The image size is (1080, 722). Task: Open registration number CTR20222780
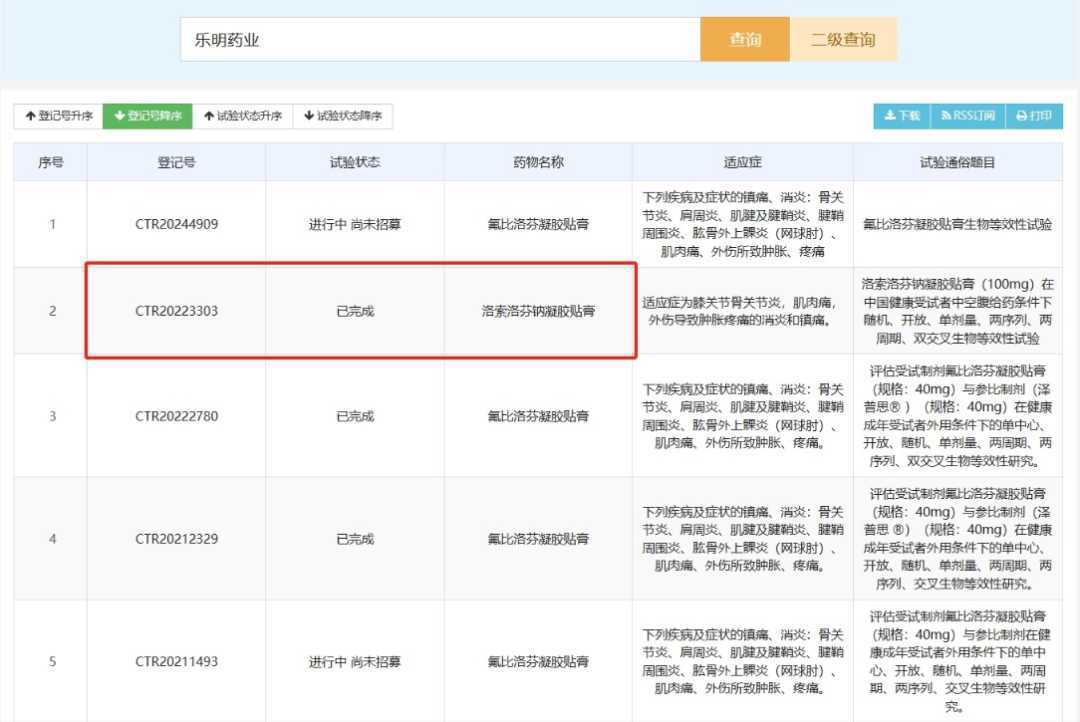click(176, 416)
